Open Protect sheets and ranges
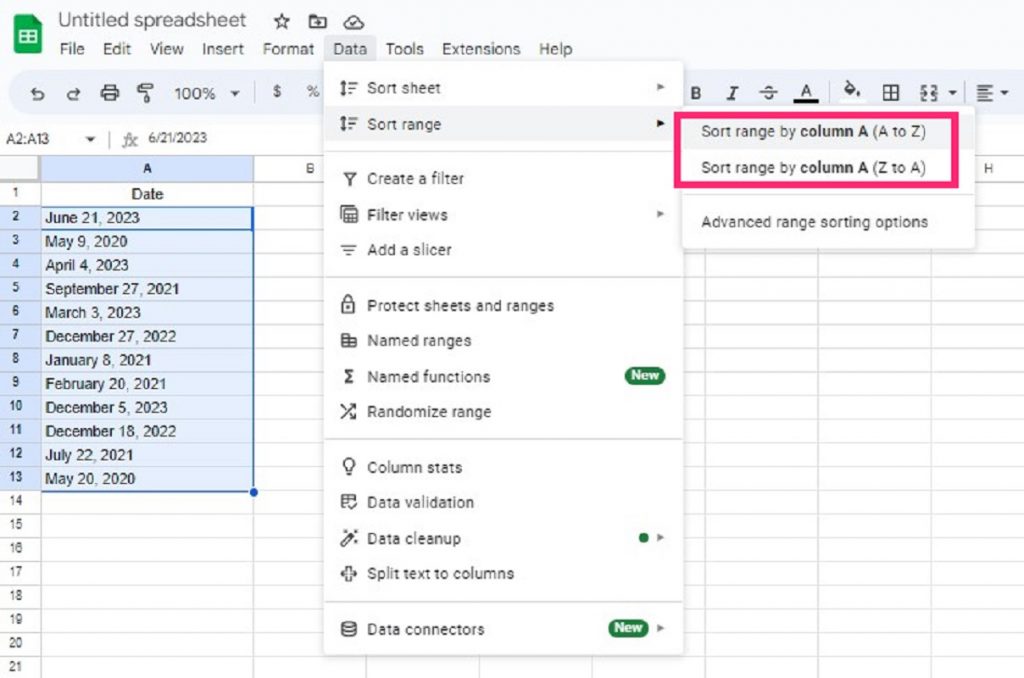The width and height of the screenshot is (1024, 678). pyautogui.click(x=503, y=305)
